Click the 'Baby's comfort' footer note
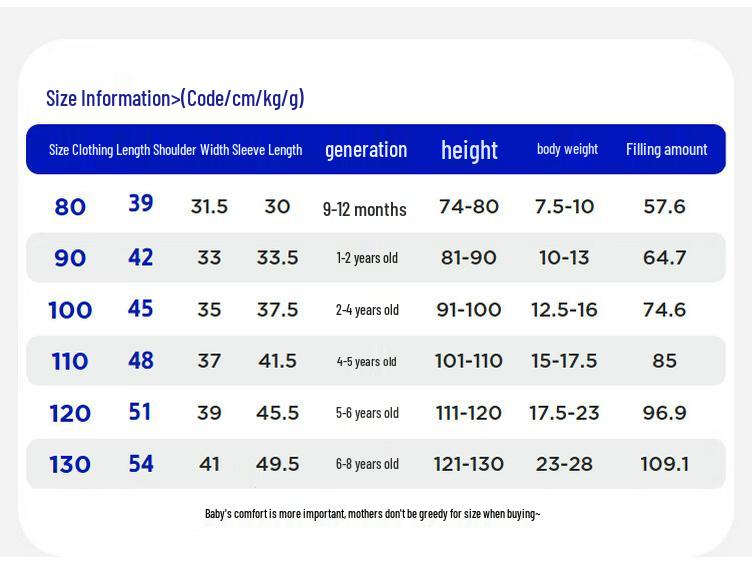The height and width of the screenshot is (564, 752). point(373,514)
